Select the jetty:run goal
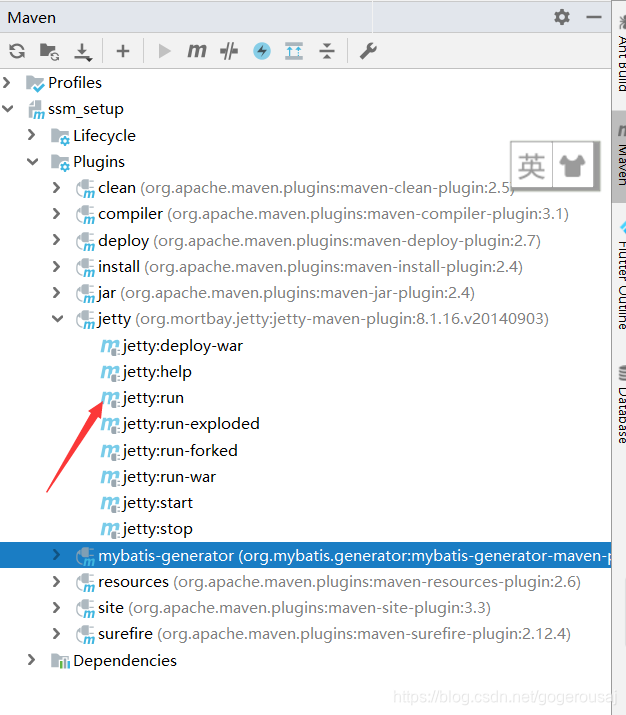626x715 pixels. (x=153, y=398)
